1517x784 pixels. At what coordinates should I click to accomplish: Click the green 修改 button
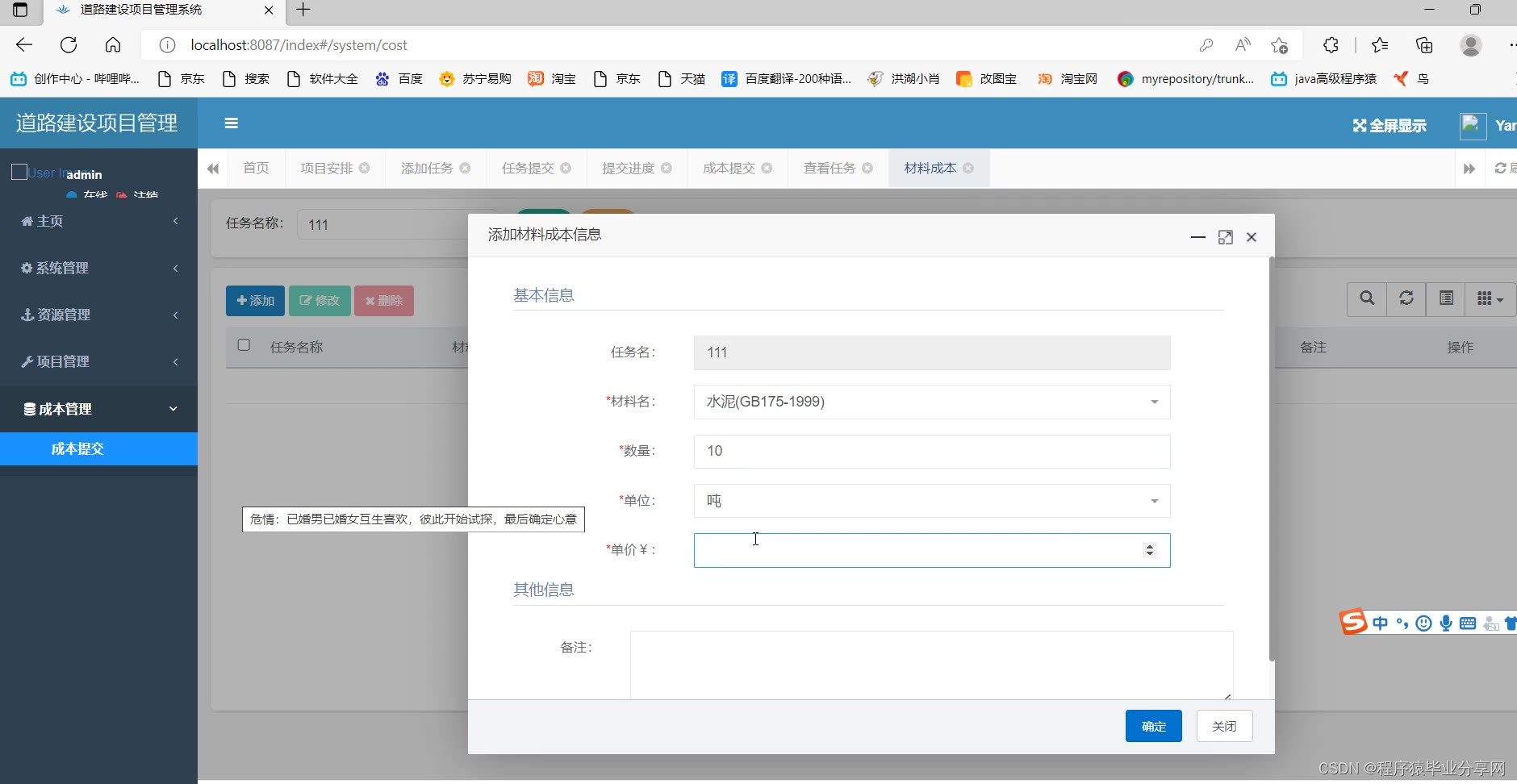[x=320, y=301]
